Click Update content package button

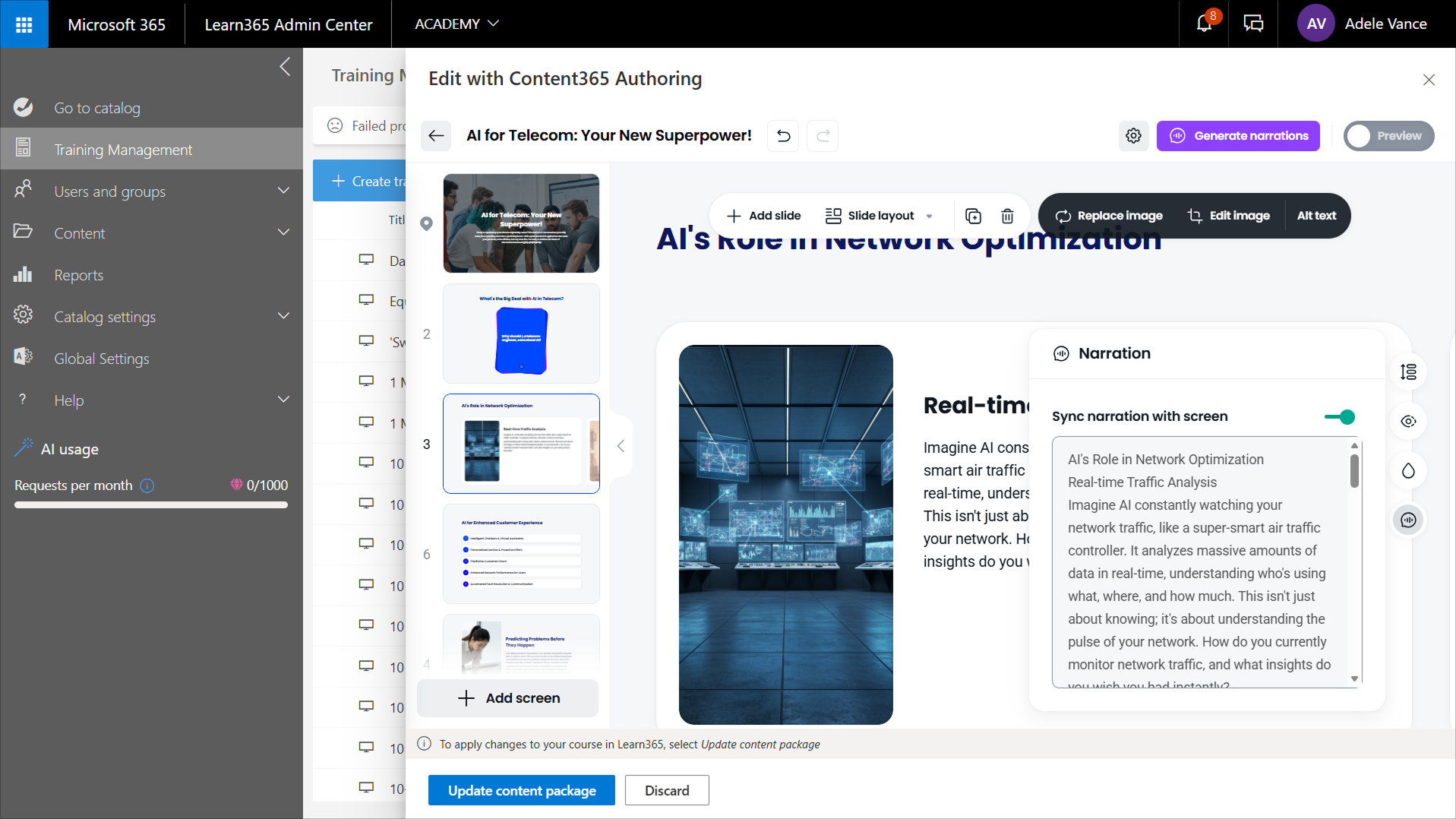pyautogui.click(x=521, y=790)
